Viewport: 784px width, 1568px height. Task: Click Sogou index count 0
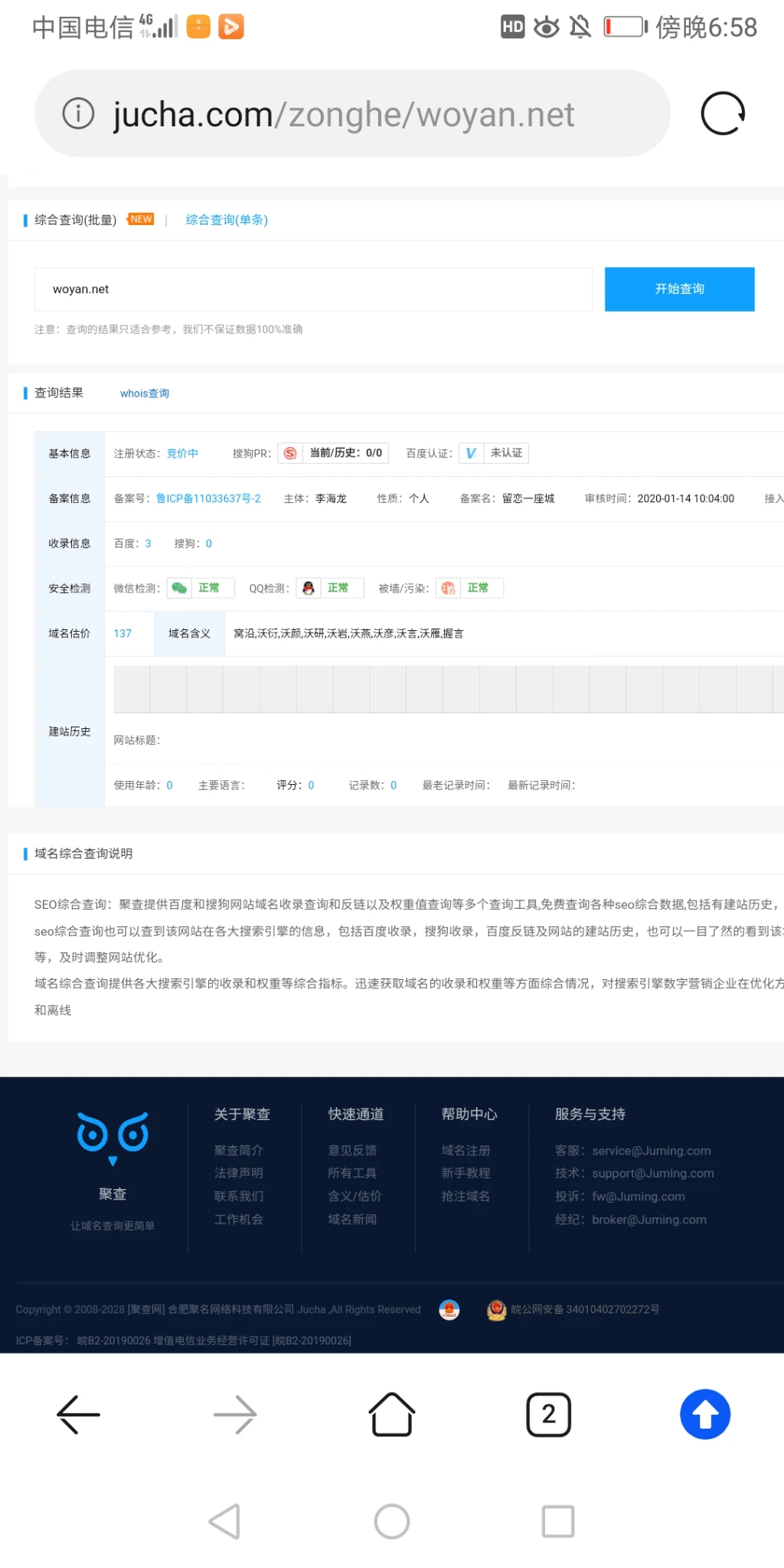(x=208, y=544)
